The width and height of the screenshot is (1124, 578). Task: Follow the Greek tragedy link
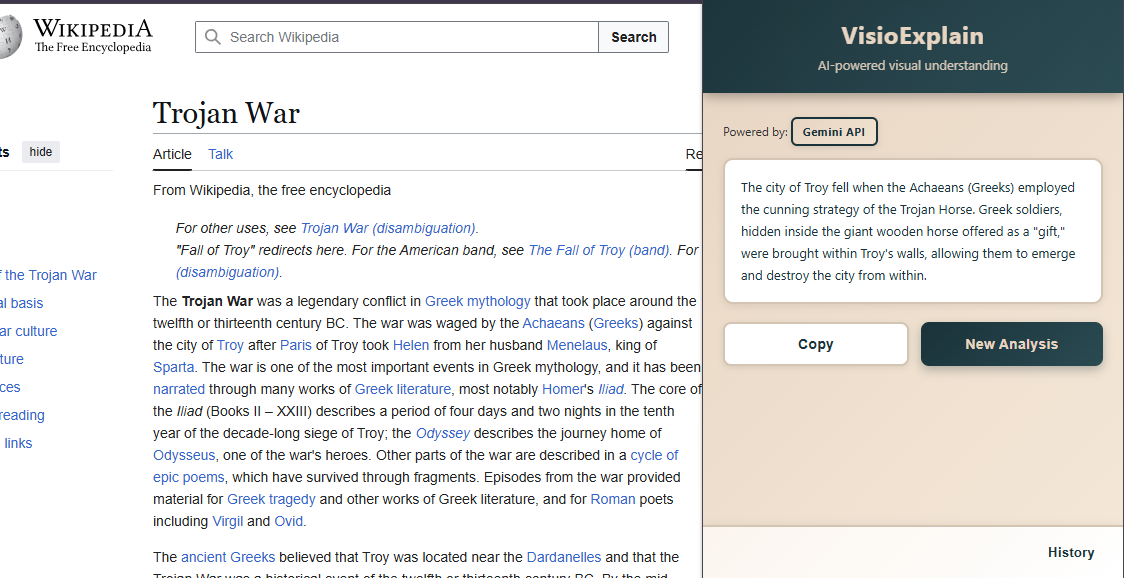click(x=271, y=499)
